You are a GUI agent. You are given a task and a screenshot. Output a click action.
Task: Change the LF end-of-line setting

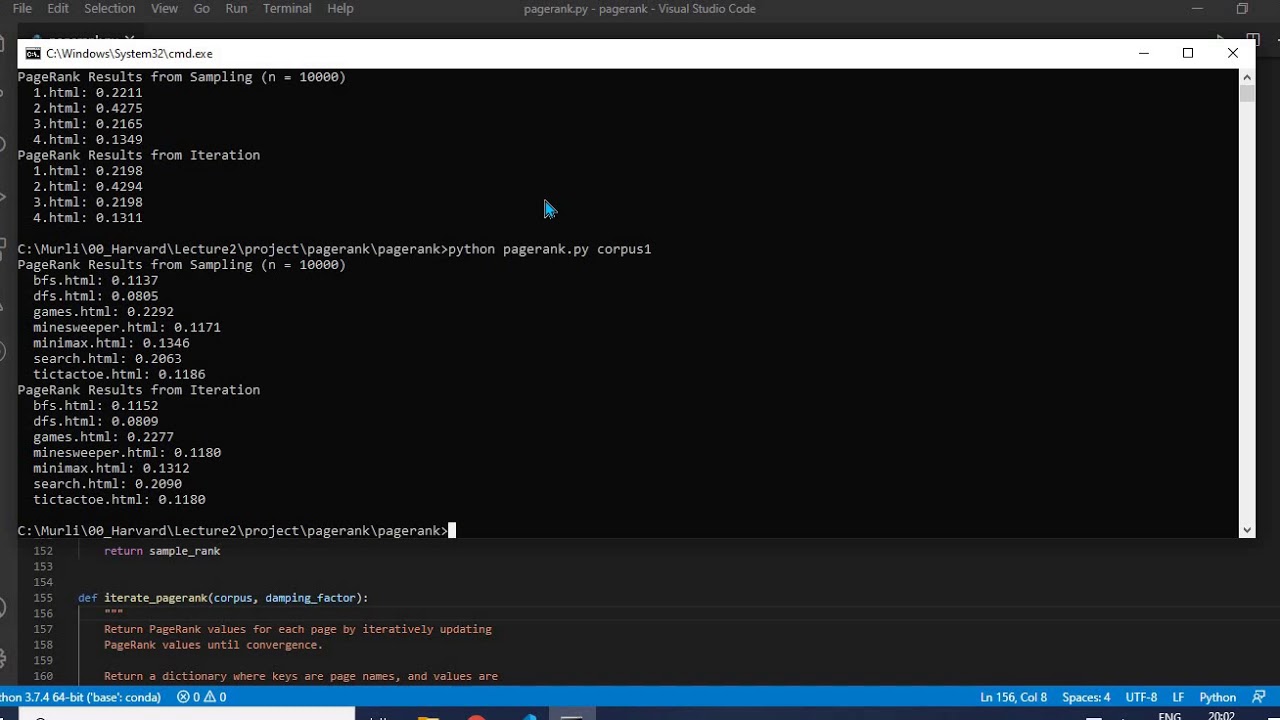coord(1178,697)
